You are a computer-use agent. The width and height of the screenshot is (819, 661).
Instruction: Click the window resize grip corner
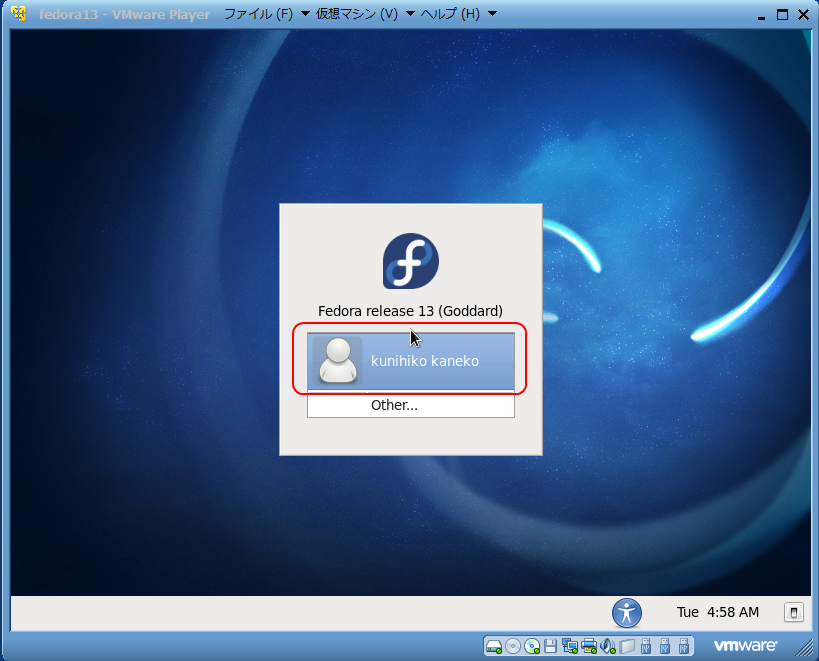coord(804,647)
